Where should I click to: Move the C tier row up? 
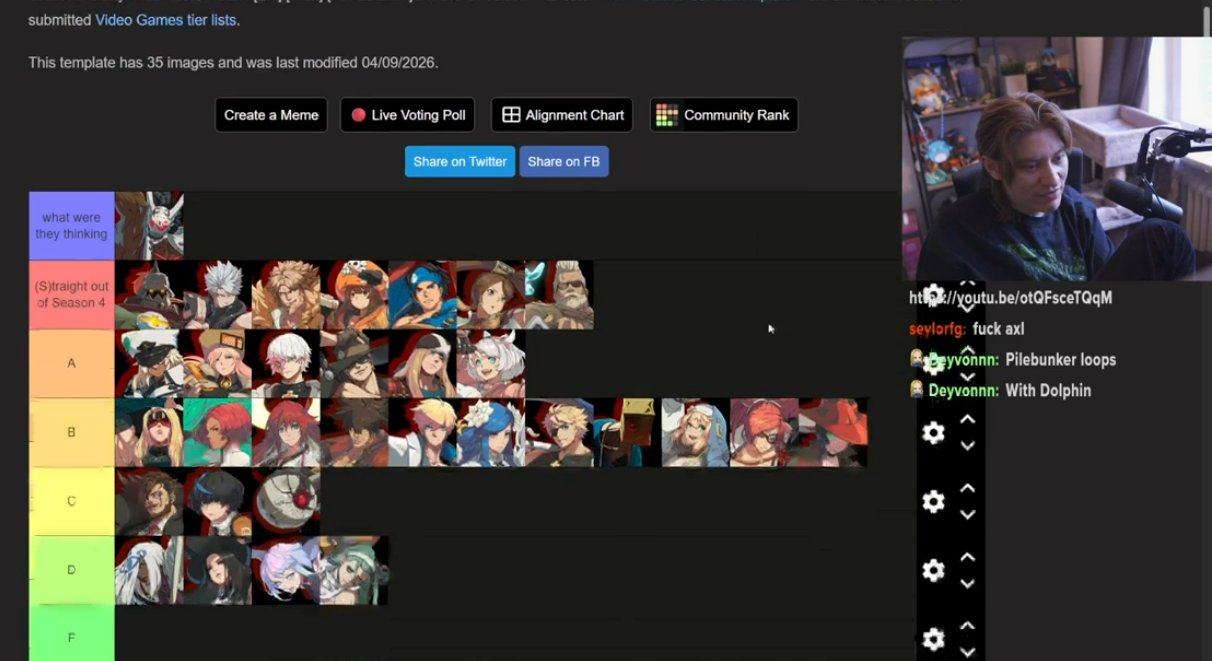[967, 489]
